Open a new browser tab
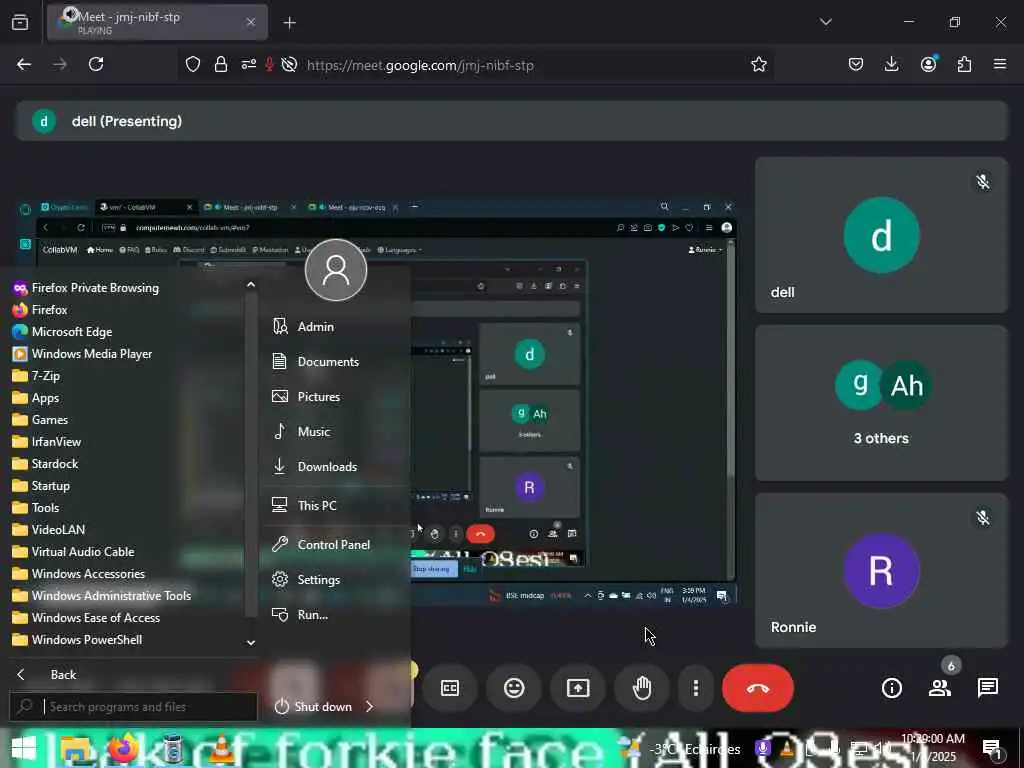 pyautogui.click(x=290, y=23)
